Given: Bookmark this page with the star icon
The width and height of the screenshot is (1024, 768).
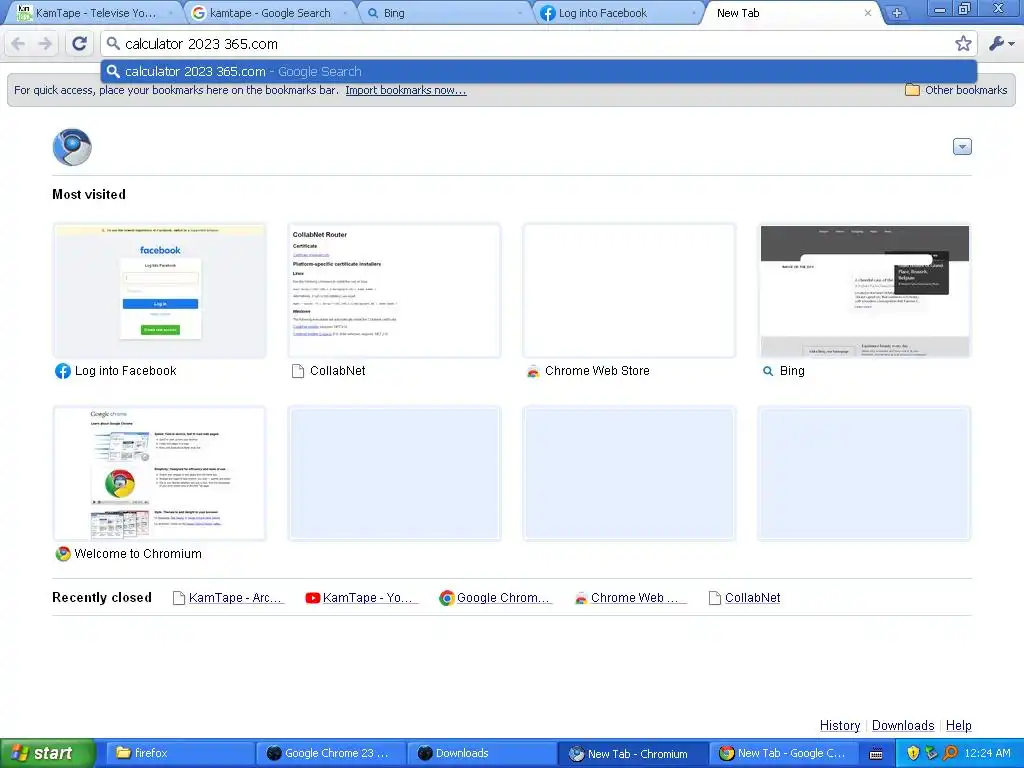Looking at the screenshot, I should coord(963,44).
